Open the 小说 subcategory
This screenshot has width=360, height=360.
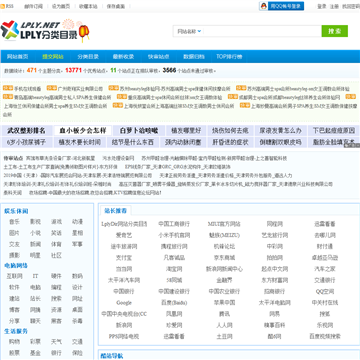pyautogui.click(x=35, y=233)
